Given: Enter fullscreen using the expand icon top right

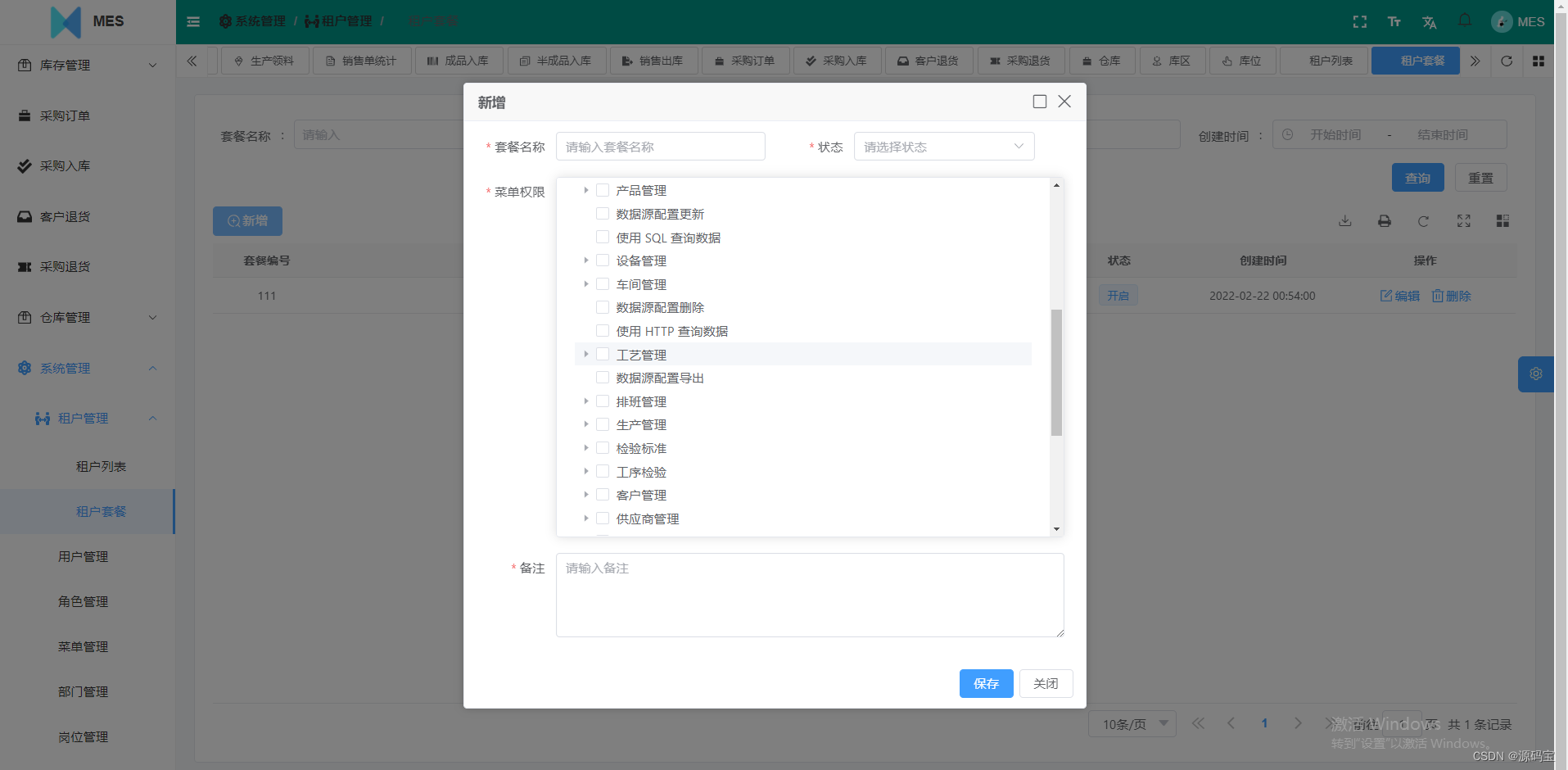Looking at the screenshot, I should 1359,21.
